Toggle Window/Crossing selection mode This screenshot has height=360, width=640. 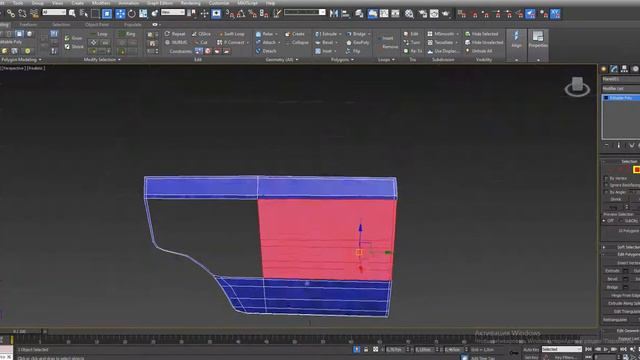[x=107, y=14]
